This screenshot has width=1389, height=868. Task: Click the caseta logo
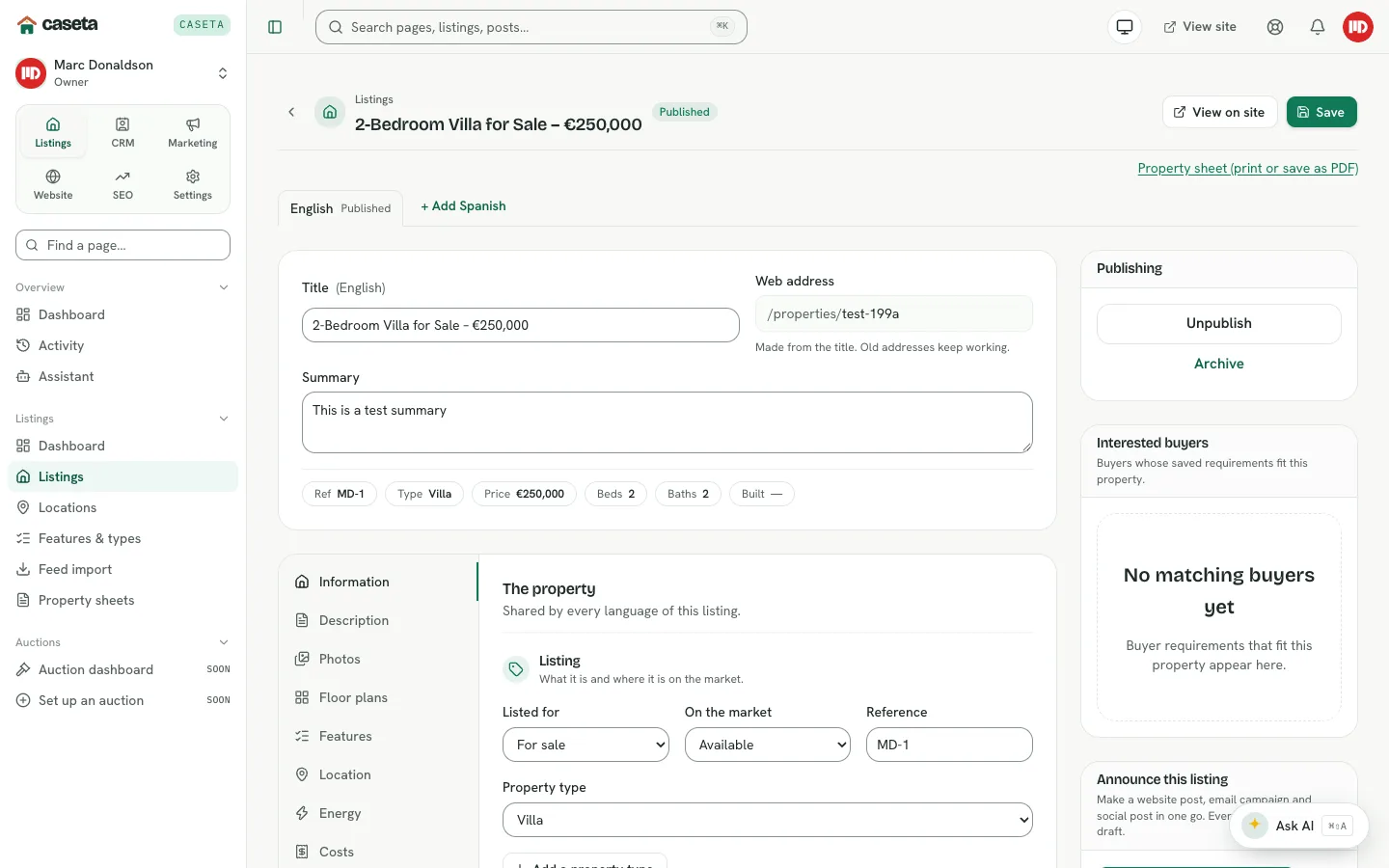(x=58, y=24)
